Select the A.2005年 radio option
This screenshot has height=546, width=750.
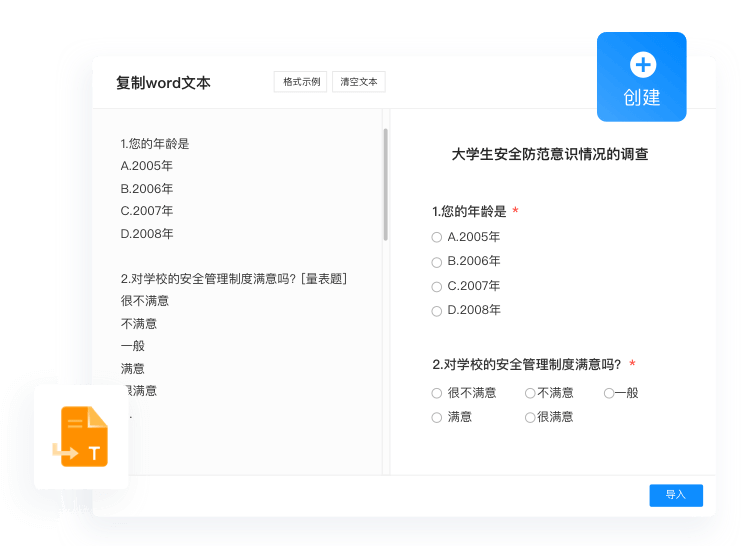(x=437, y=238)
